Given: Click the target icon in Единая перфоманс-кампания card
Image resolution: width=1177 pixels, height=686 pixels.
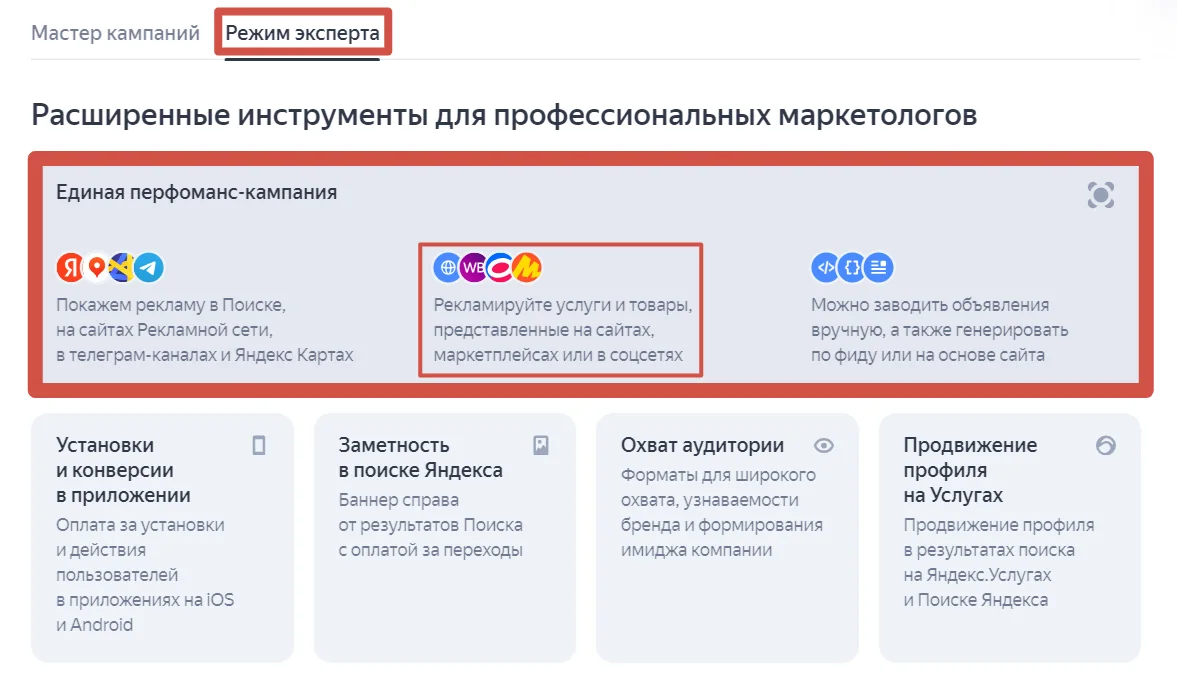Looking at the screenshot, I should [1100, 195].
